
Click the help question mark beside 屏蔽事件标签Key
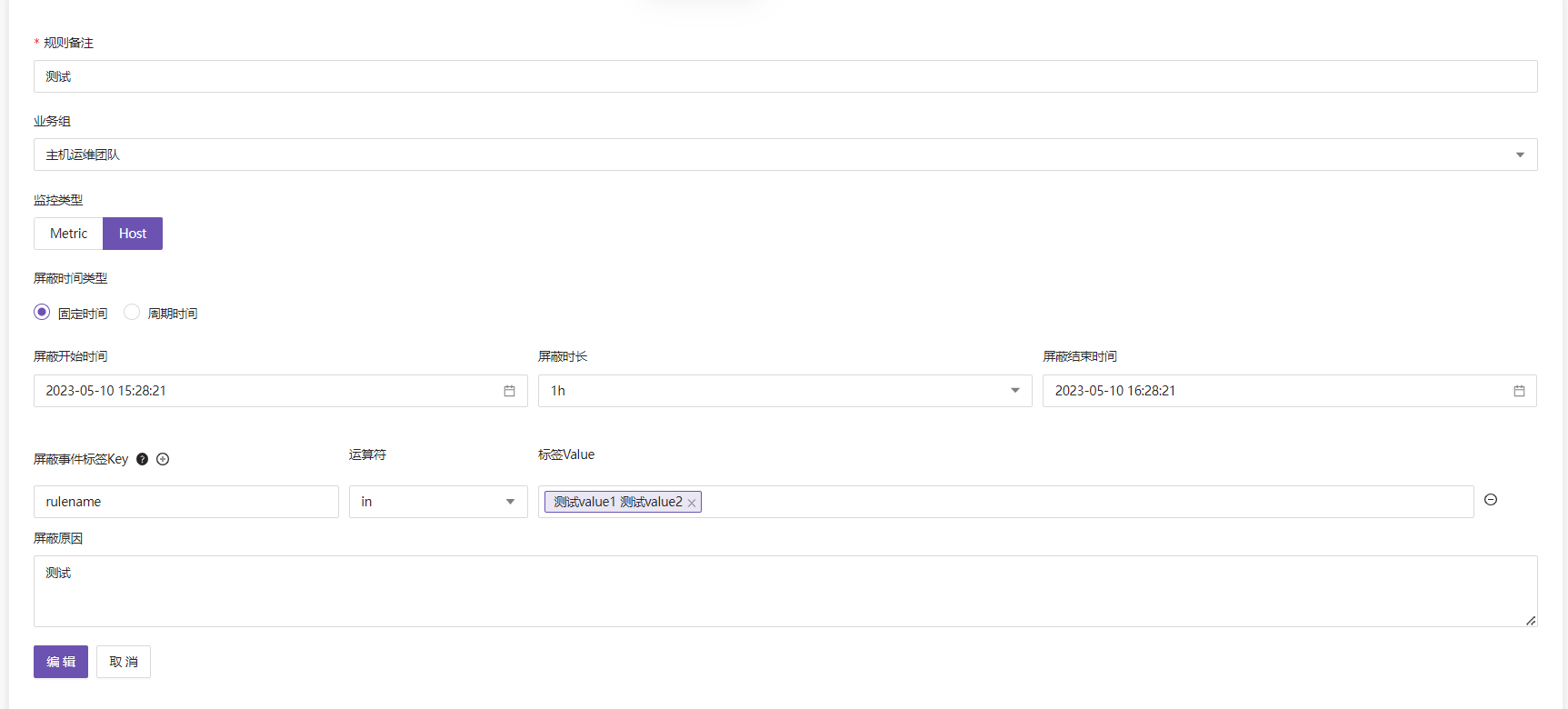pyautogui.click(x=142, y=459)
